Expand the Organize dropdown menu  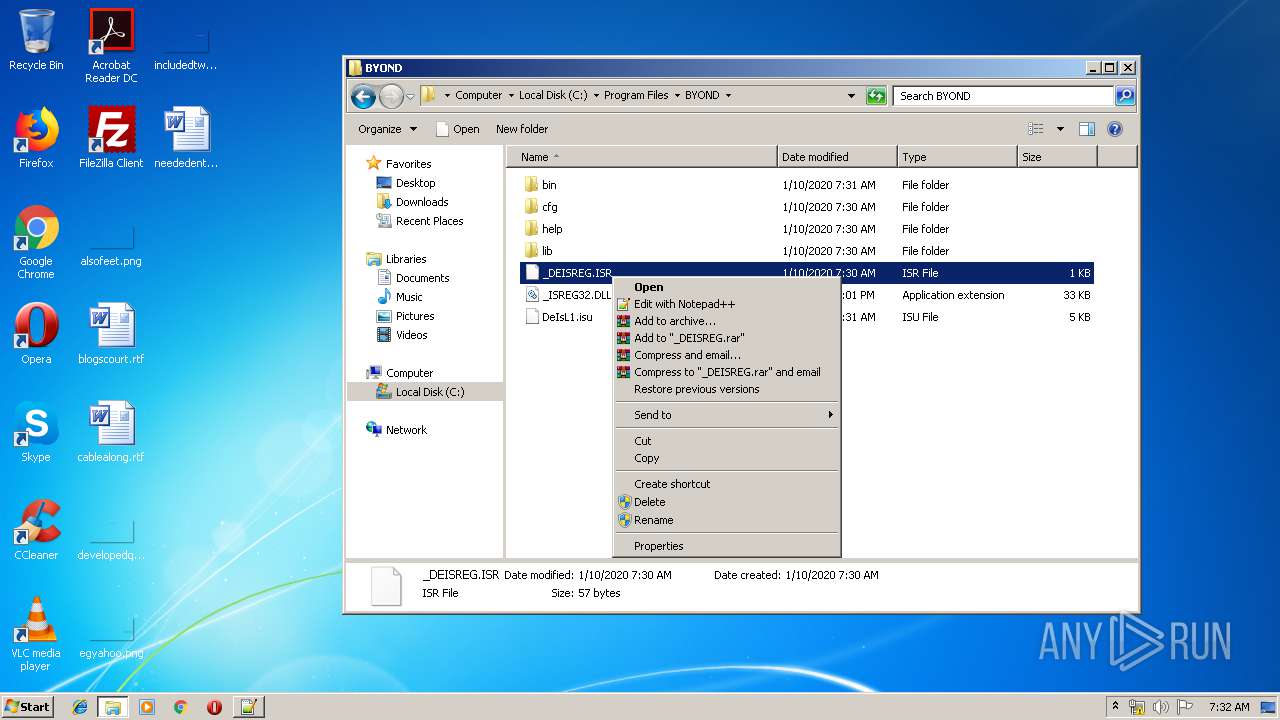pyautogui.click(x=387, y=129)
